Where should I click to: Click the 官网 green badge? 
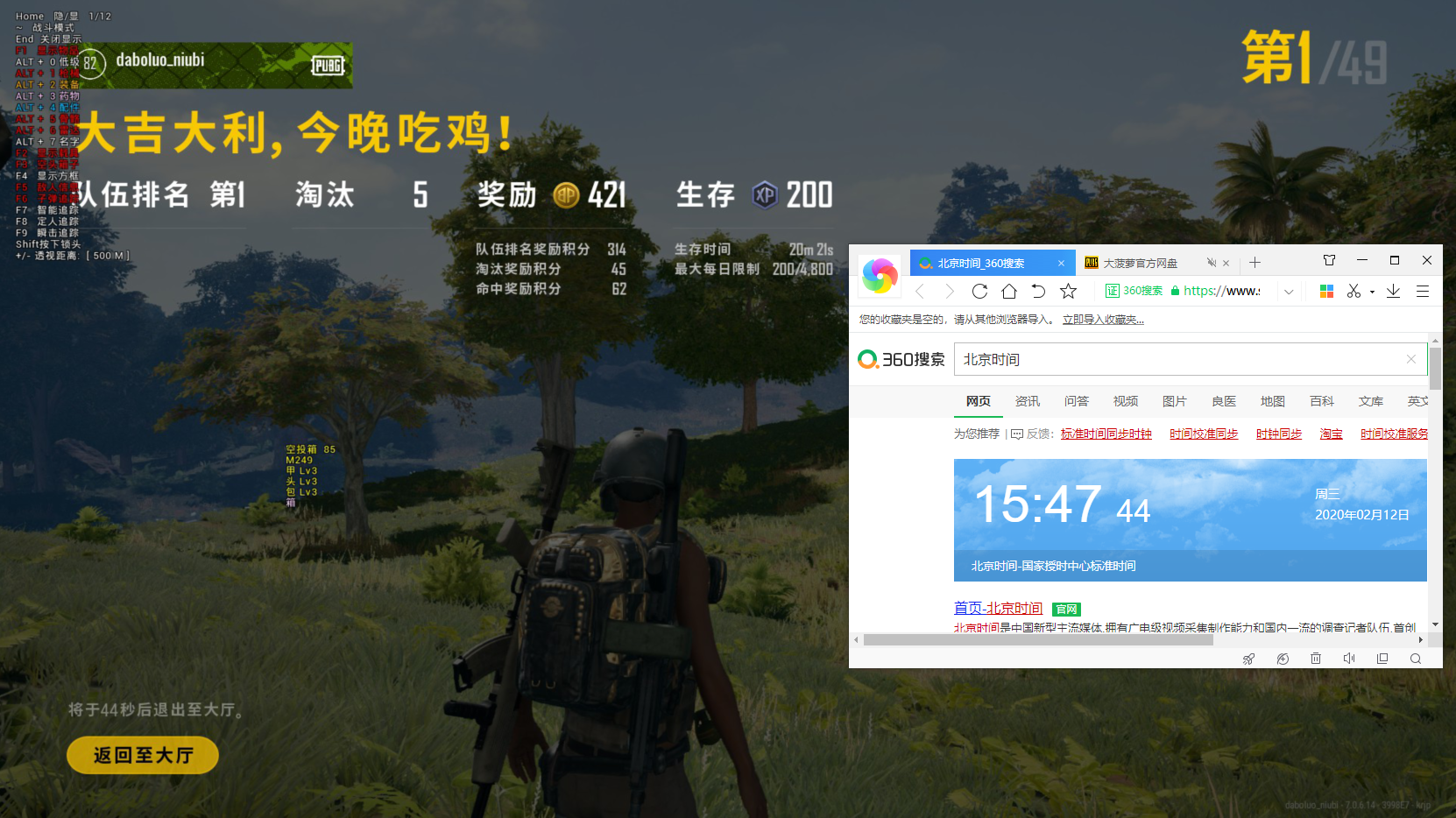tap(1066, 609)
